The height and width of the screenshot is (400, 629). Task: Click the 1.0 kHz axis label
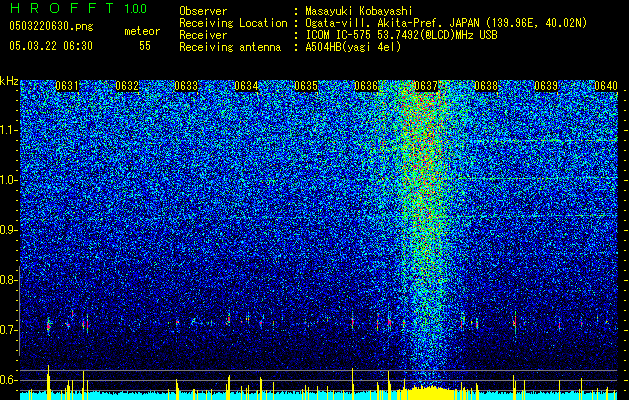coord(8,180)
